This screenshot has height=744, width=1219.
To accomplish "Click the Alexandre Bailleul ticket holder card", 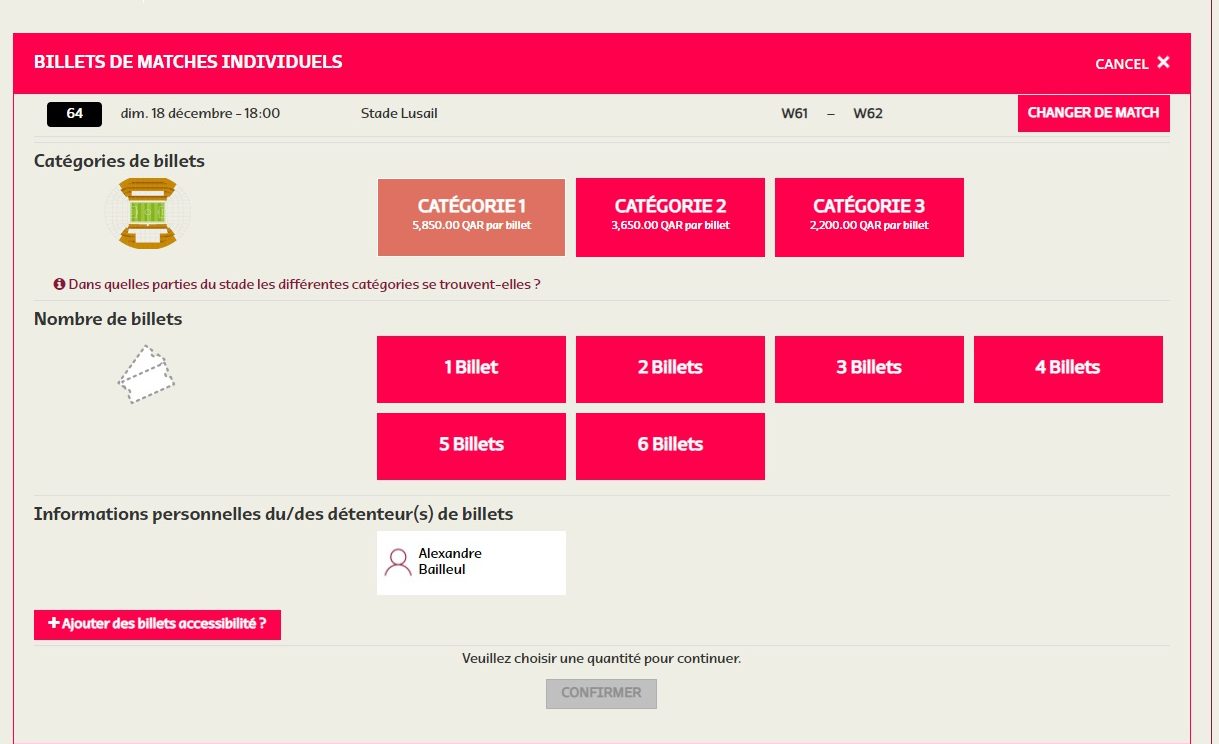I will (x=471, y=563).
